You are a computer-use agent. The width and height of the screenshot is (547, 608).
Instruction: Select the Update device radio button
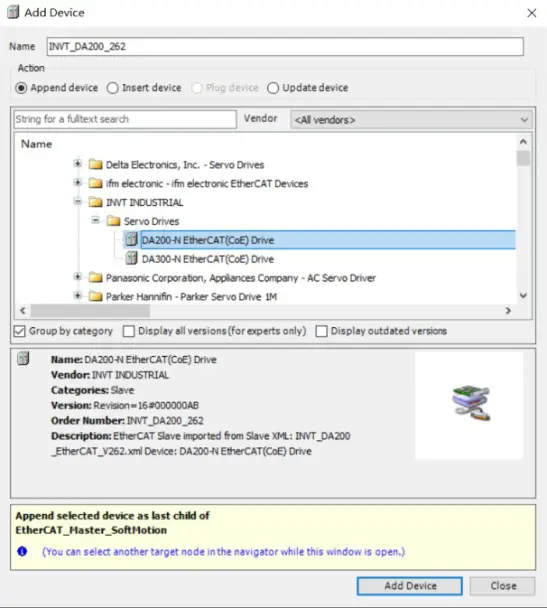tap(273, 88)
